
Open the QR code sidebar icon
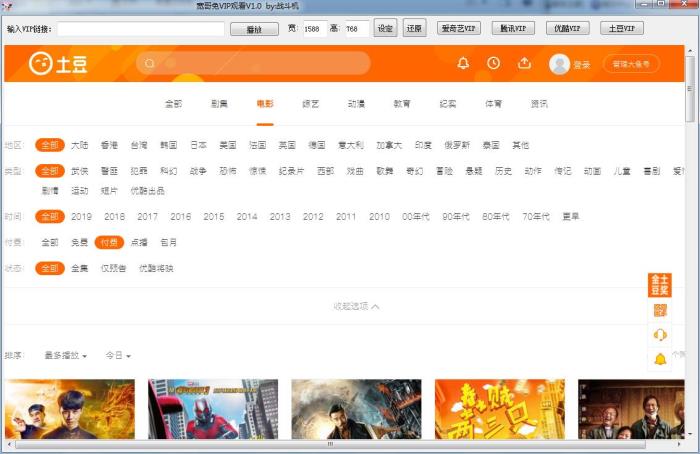[660, 310]
